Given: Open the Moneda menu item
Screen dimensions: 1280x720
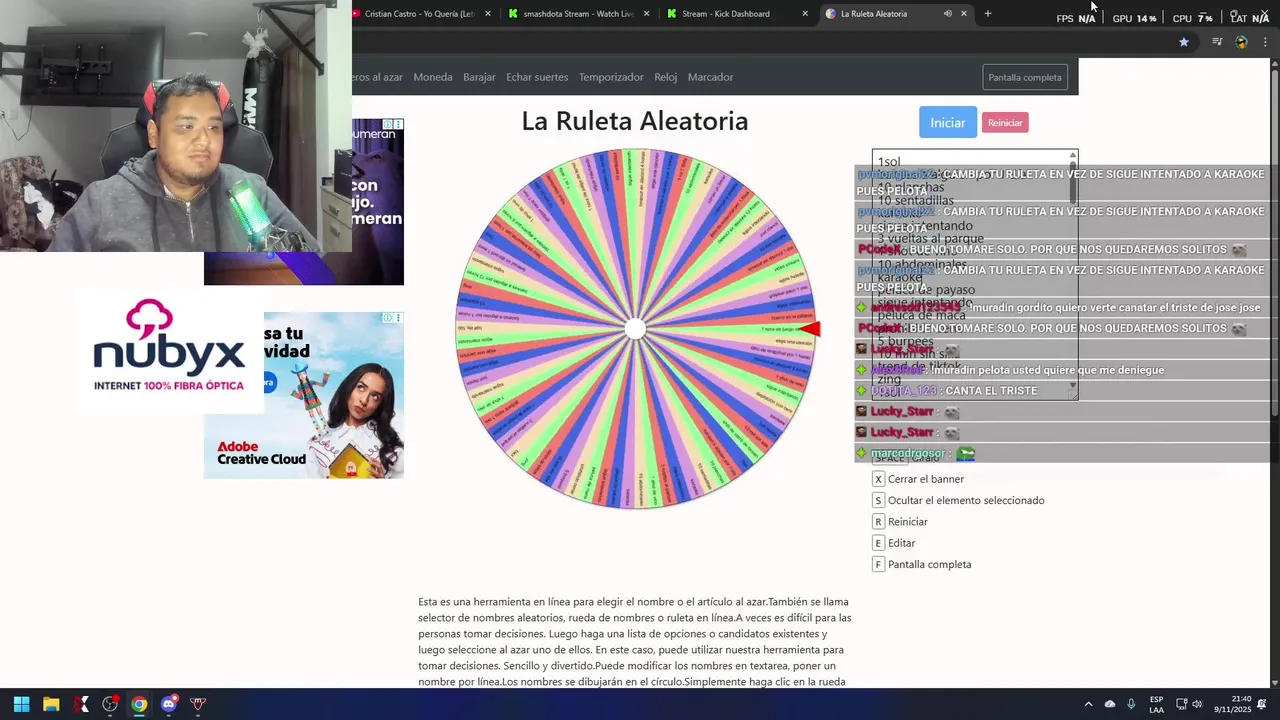Looking at the screenshot, I should tap(433, 77).
